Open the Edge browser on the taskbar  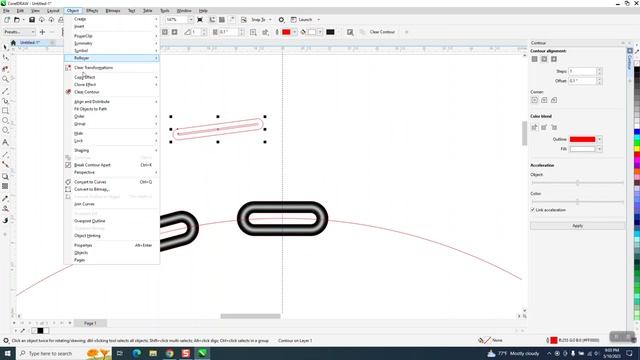tap(136, 353)
